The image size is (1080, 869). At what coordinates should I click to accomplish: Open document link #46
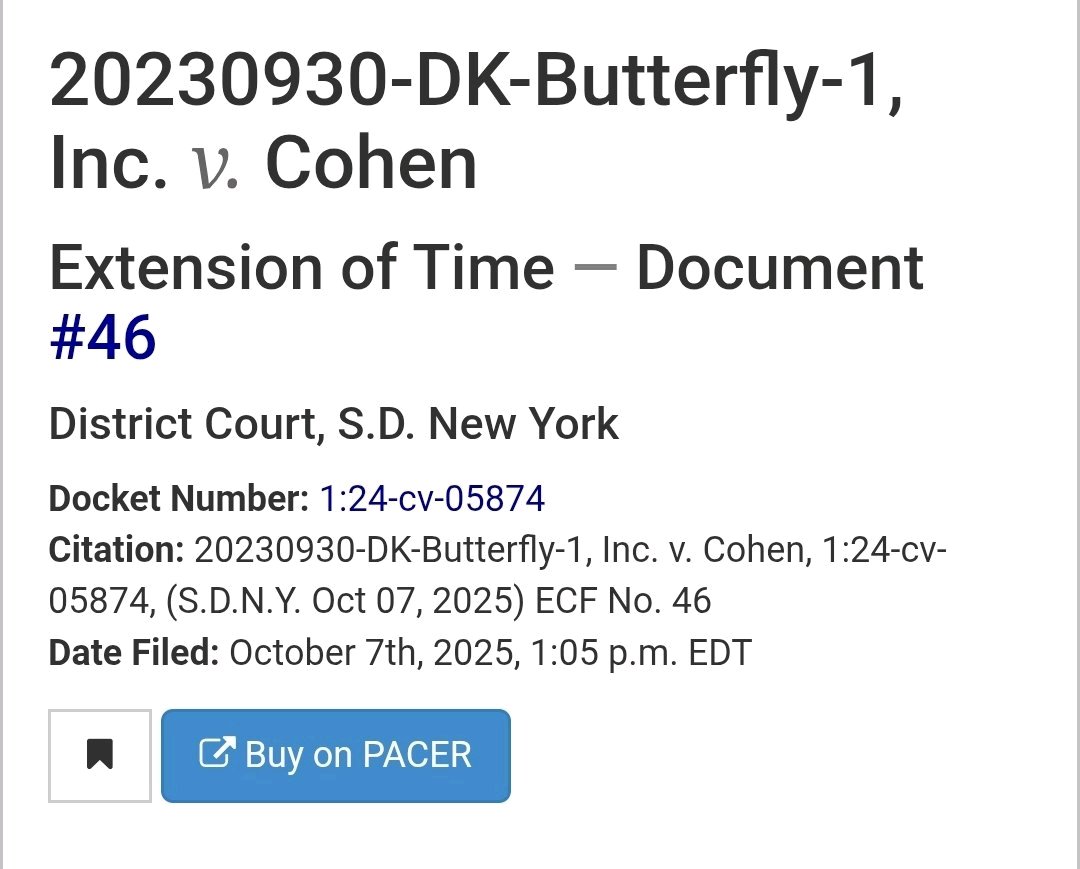(x=103, y=338)
